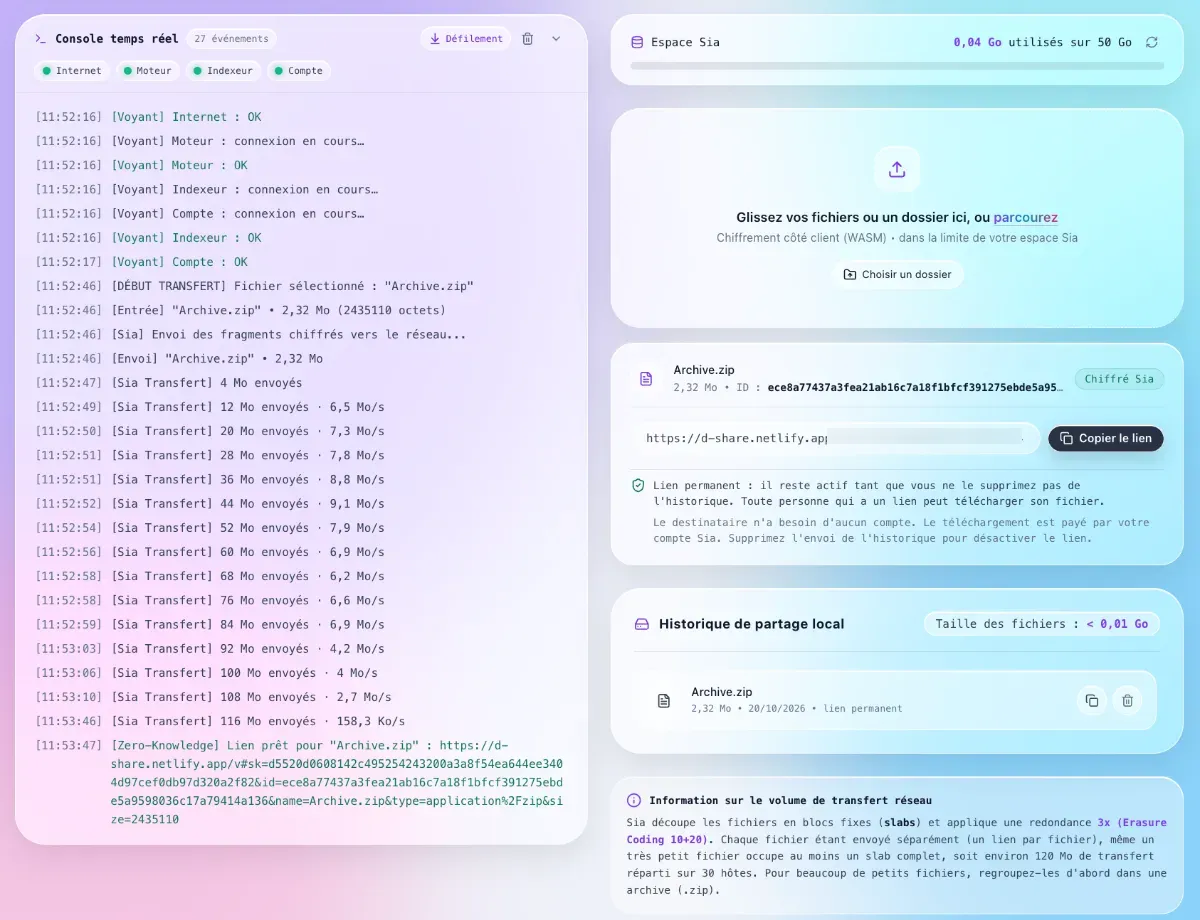Image resolution: width=1200 pixels, height=920 pixels.
Task: Click the Indexeur status chip
Action: click(222, 71)
